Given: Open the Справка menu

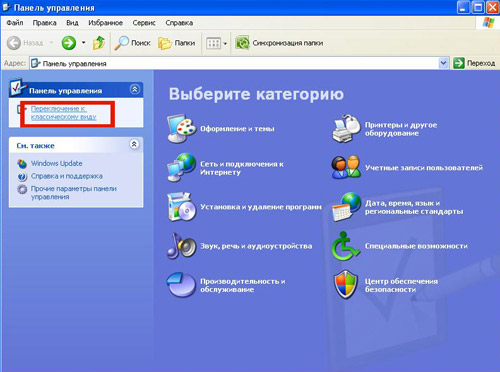Looking at the screenshot, I should 179,23.
